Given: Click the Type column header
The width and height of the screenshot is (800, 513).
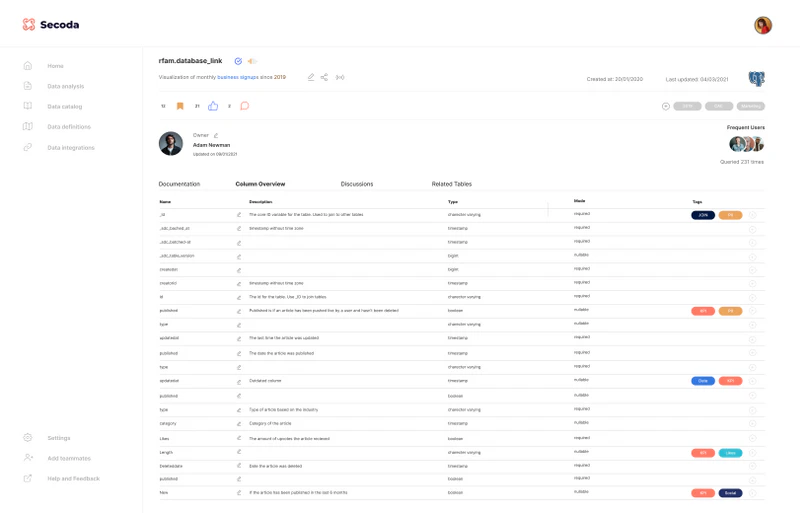Looking at the screenshot, I should (453, 202).
